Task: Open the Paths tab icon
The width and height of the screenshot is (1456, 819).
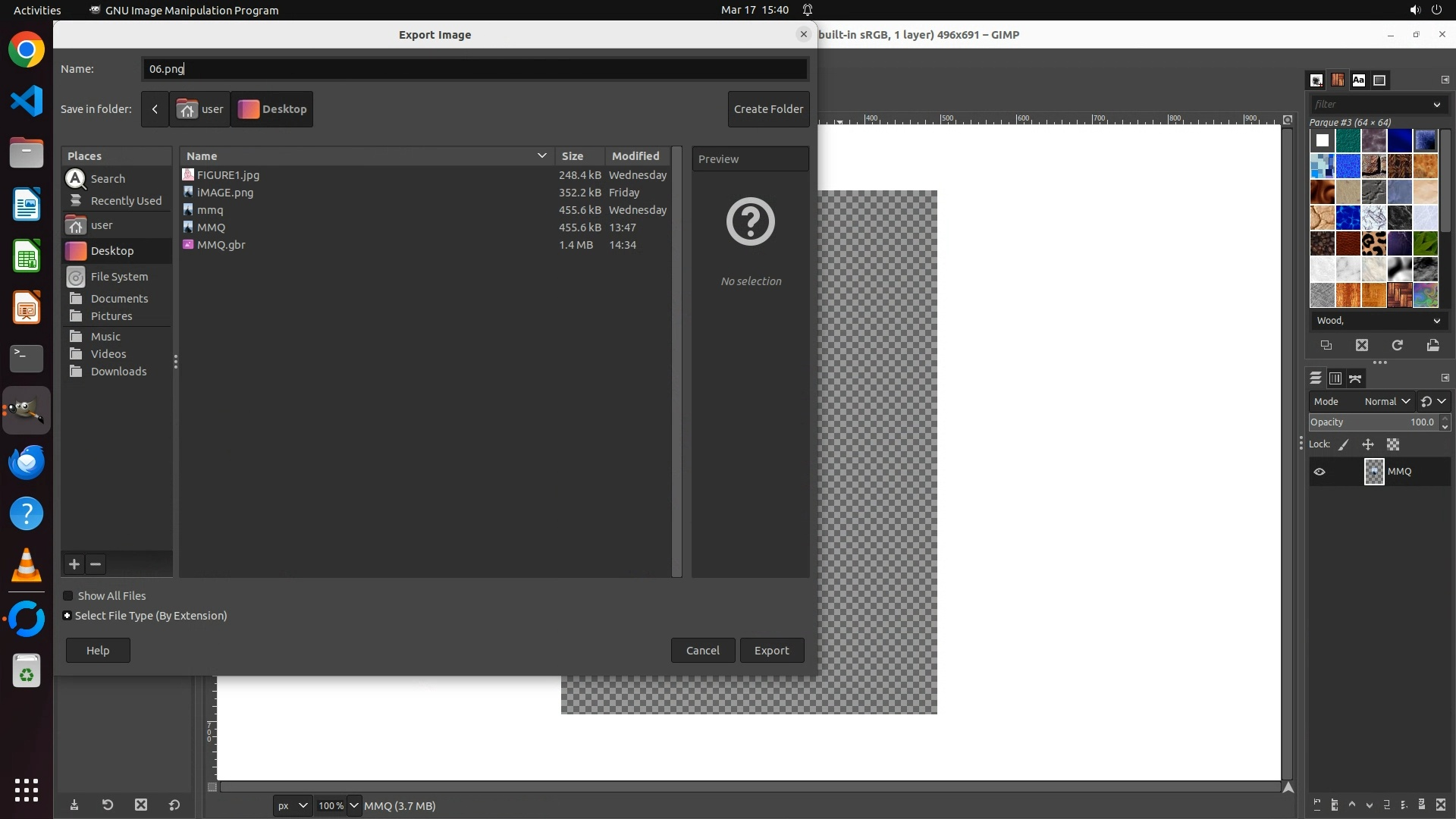Action: [x=1355, y=378]
